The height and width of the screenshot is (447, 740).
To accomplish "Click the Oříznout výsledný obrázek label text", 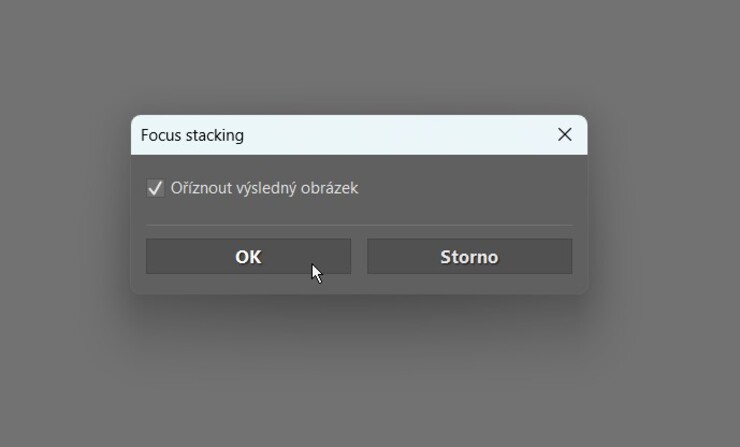I will pyautogui.click(x=264, y=188).
